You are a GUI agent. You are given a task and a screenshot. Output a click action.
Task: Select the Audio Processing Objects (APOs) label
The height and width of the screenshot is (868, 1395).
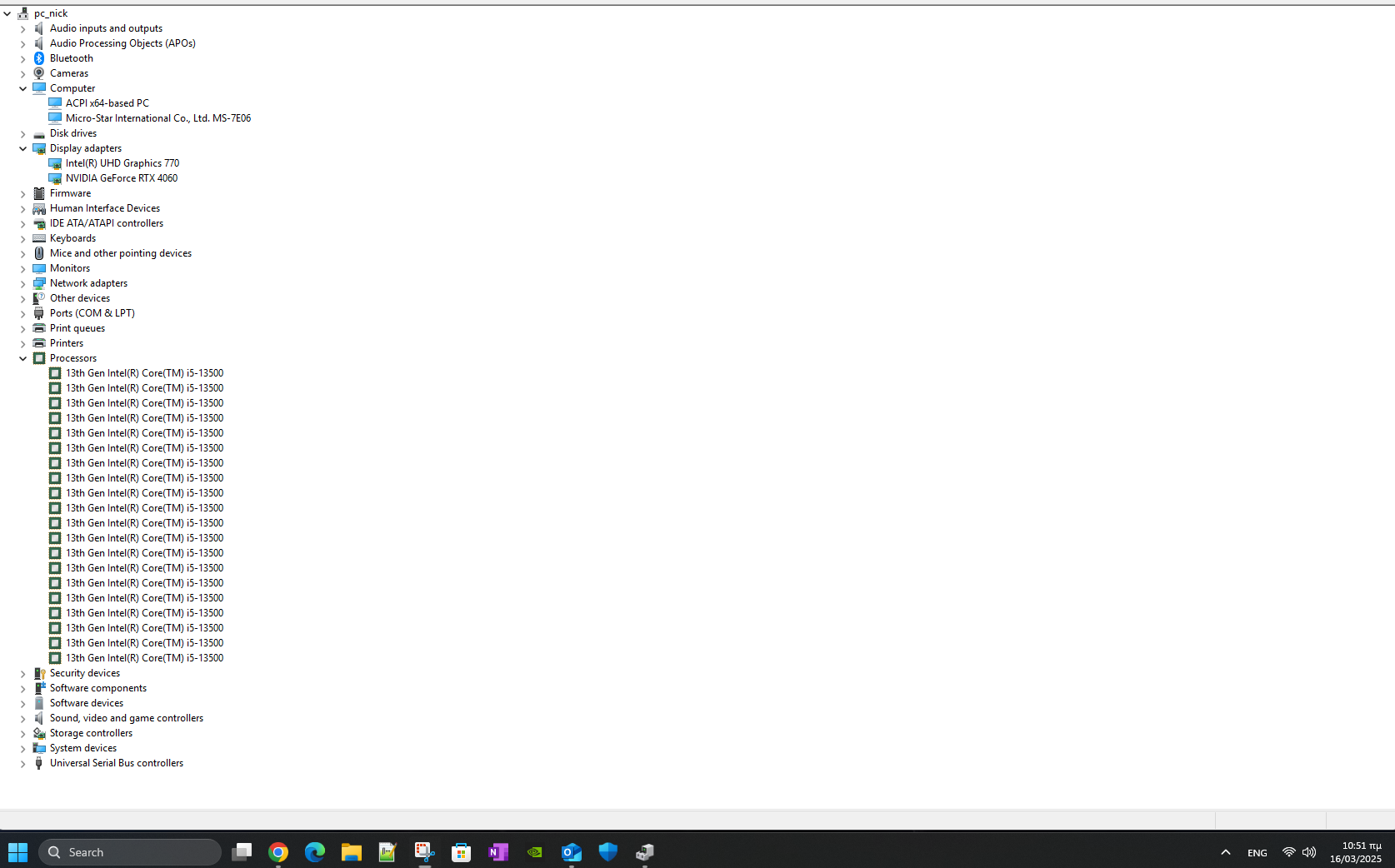click(x=122, y=43)
